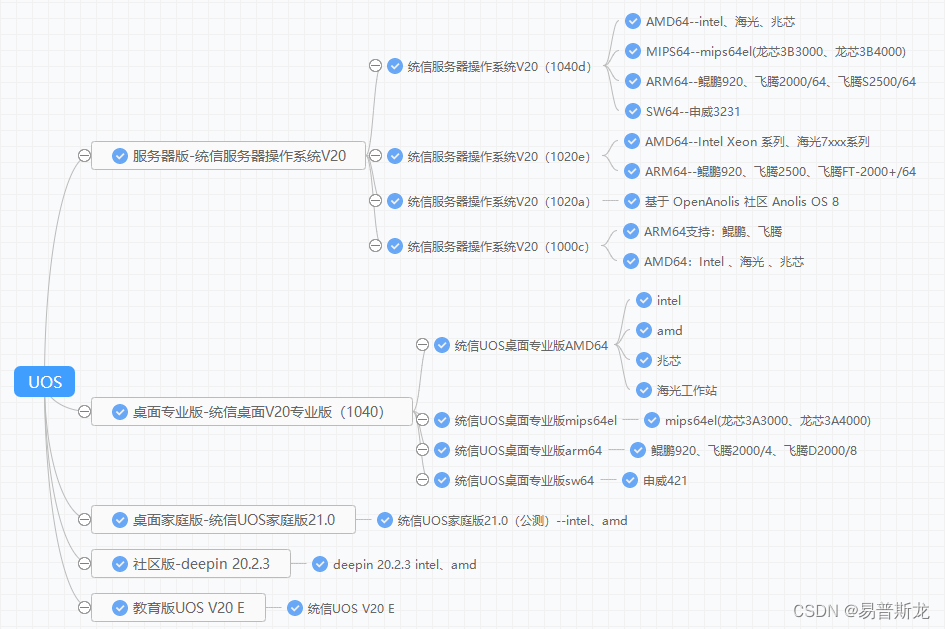The height and width of the screenshot is (629, 945).
Task: Collapse the 1020a server node
Action: (375, 201)
